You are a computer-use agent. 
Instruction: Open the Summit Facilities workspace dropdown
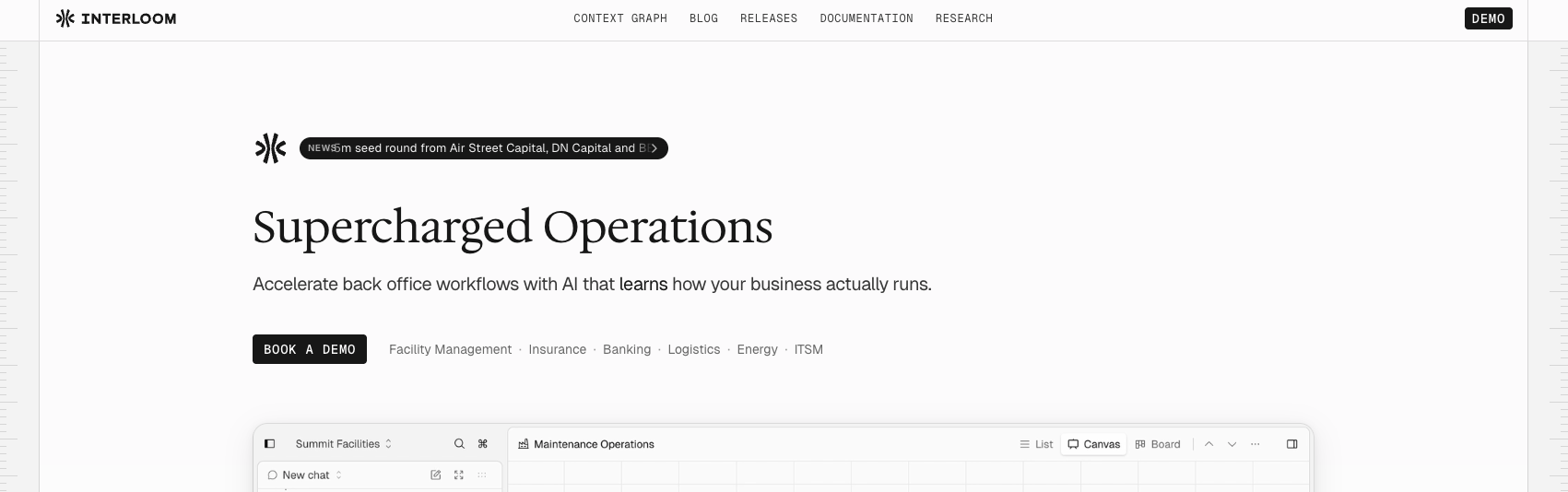tap(343, 444)
